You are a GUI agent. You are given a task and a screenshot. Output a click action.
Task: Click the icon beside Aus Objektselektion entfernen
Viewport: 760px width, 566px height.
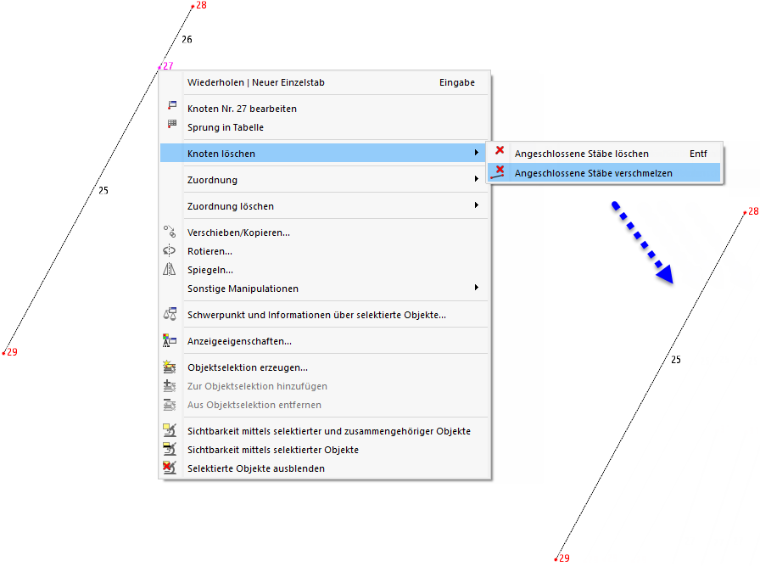pyautogui.click(x=170, y=404)
